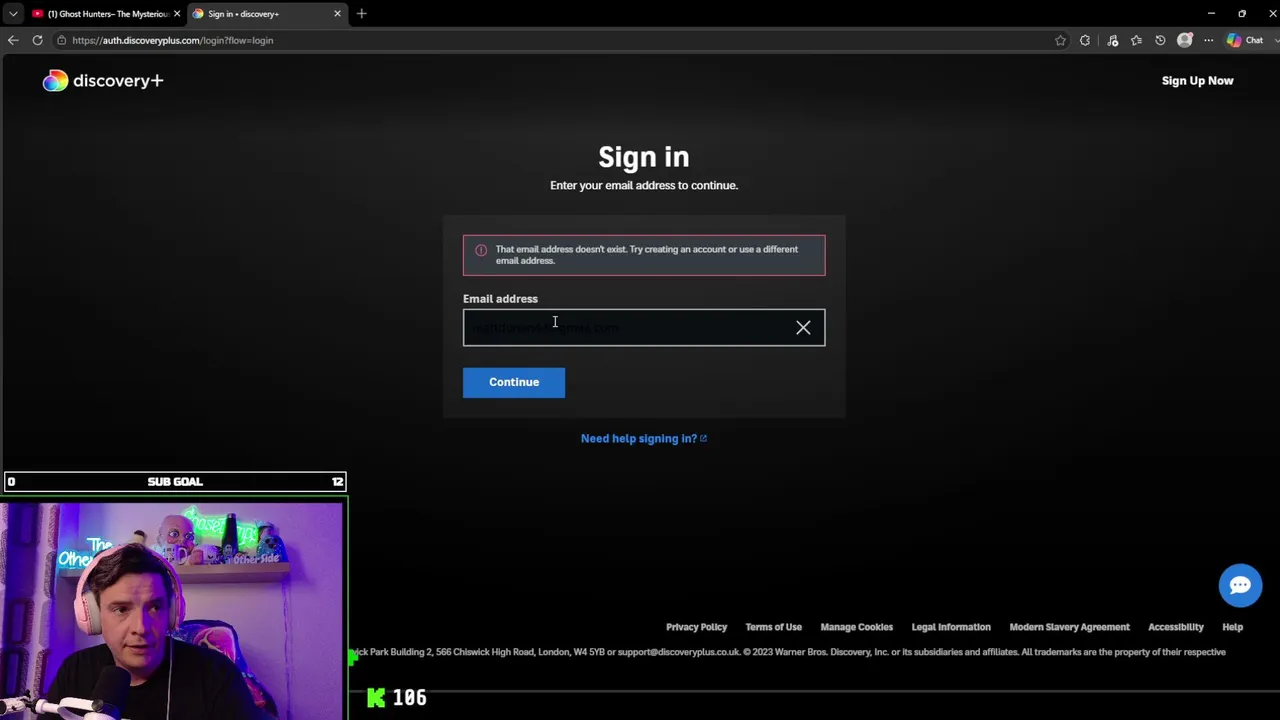Open the browser Extensions puzzle icon
The height and width of the screenshot is (720, 1280).
(x=1085, y=40)
